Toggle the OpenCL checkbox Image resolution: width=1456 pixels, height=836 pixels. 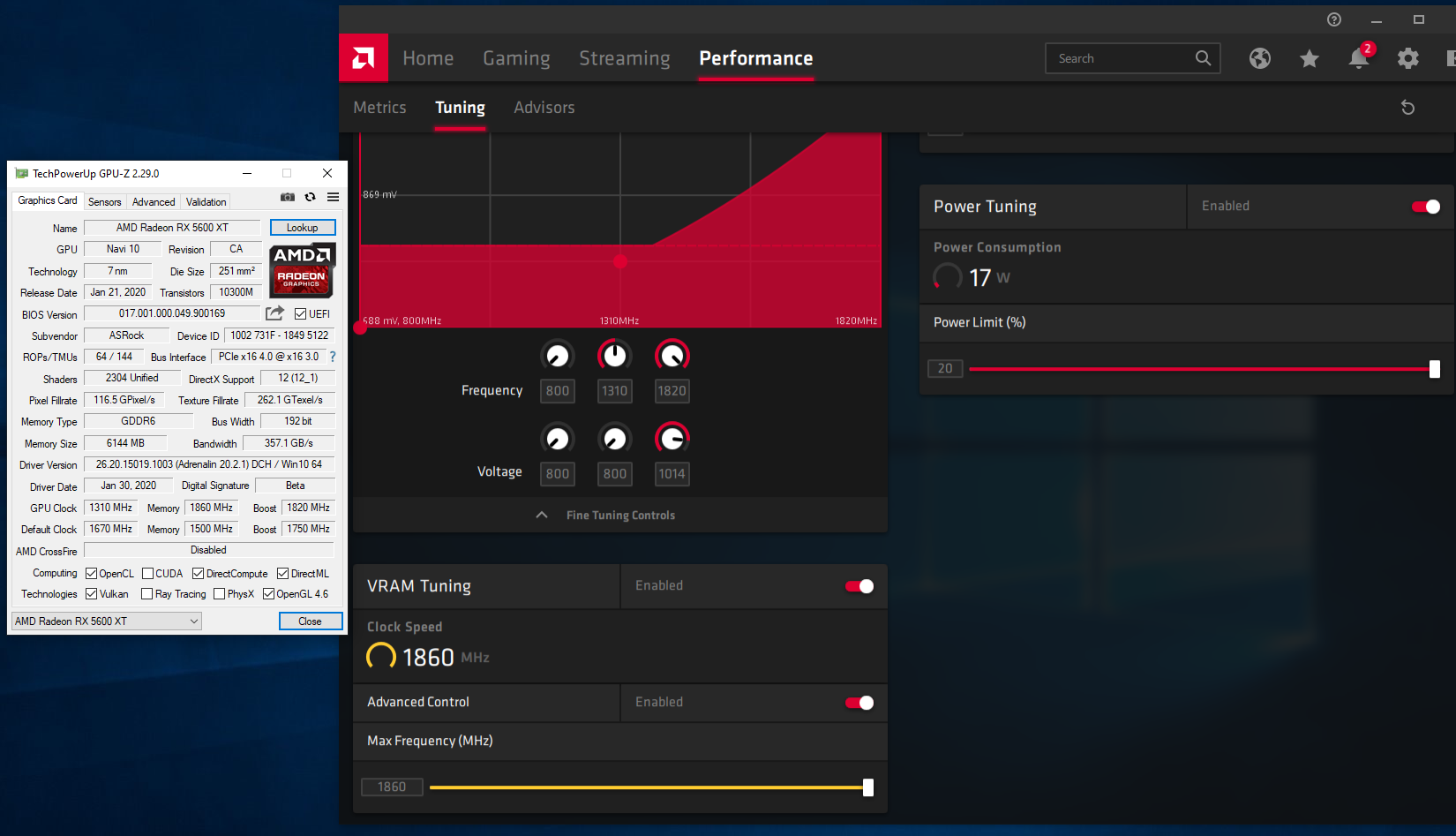click(x=91, y=574)
